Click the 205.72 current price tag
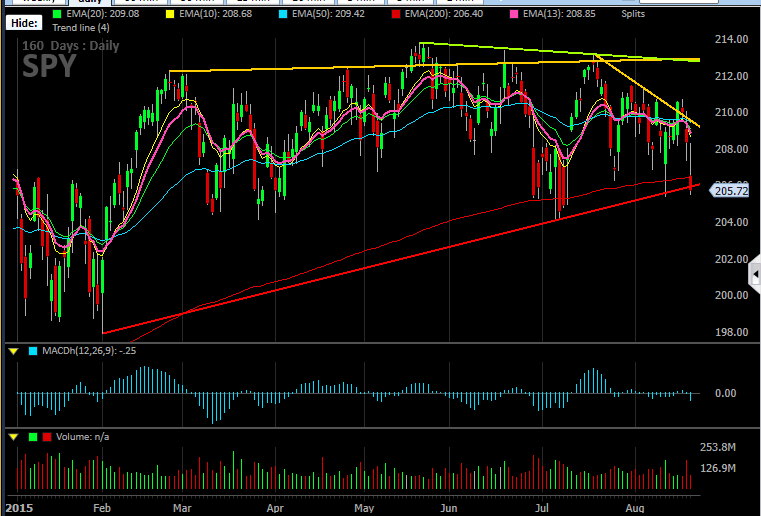The width and height of the screenshot is (761, 516). [729, 191]
